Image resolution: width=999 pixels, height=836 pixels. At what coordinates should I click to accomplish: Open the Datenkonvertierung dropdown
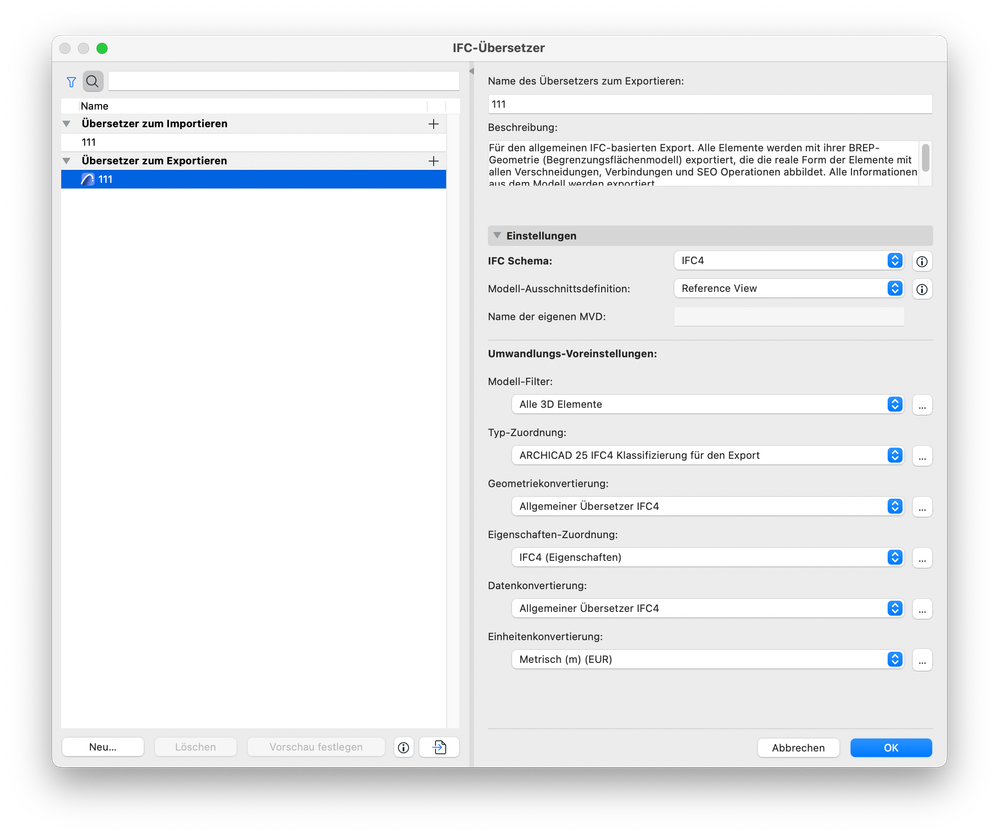point(707,609)
